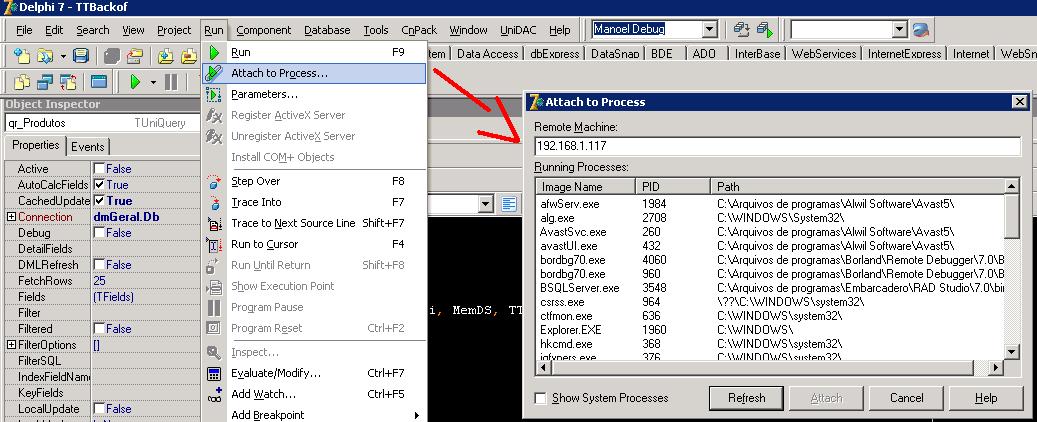Toggle the Active property checkbox
This screenshot has width=1037, height=422.
(x=99, y=169)
